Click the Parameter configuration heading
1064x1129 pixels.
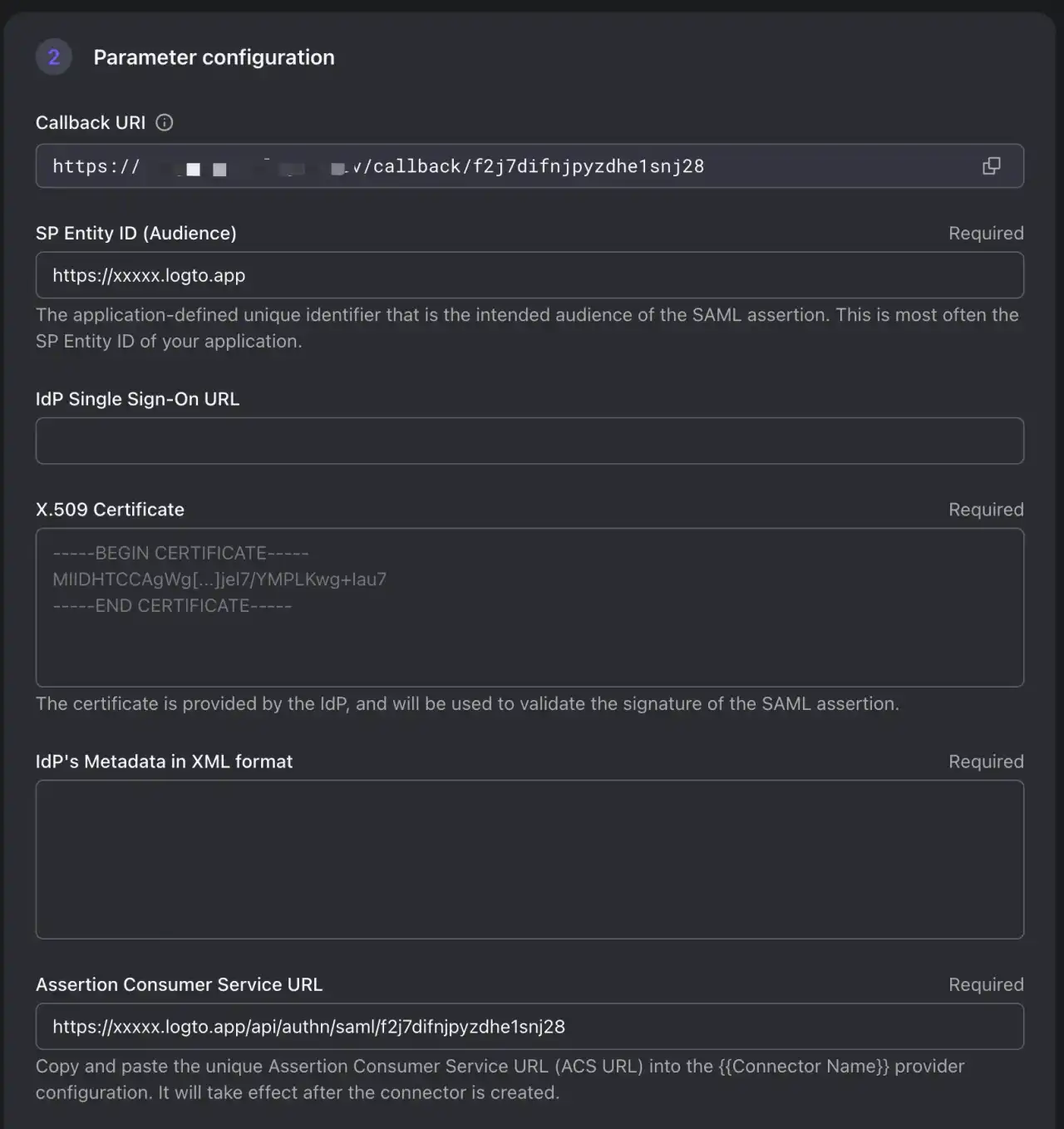click(214, 57)
